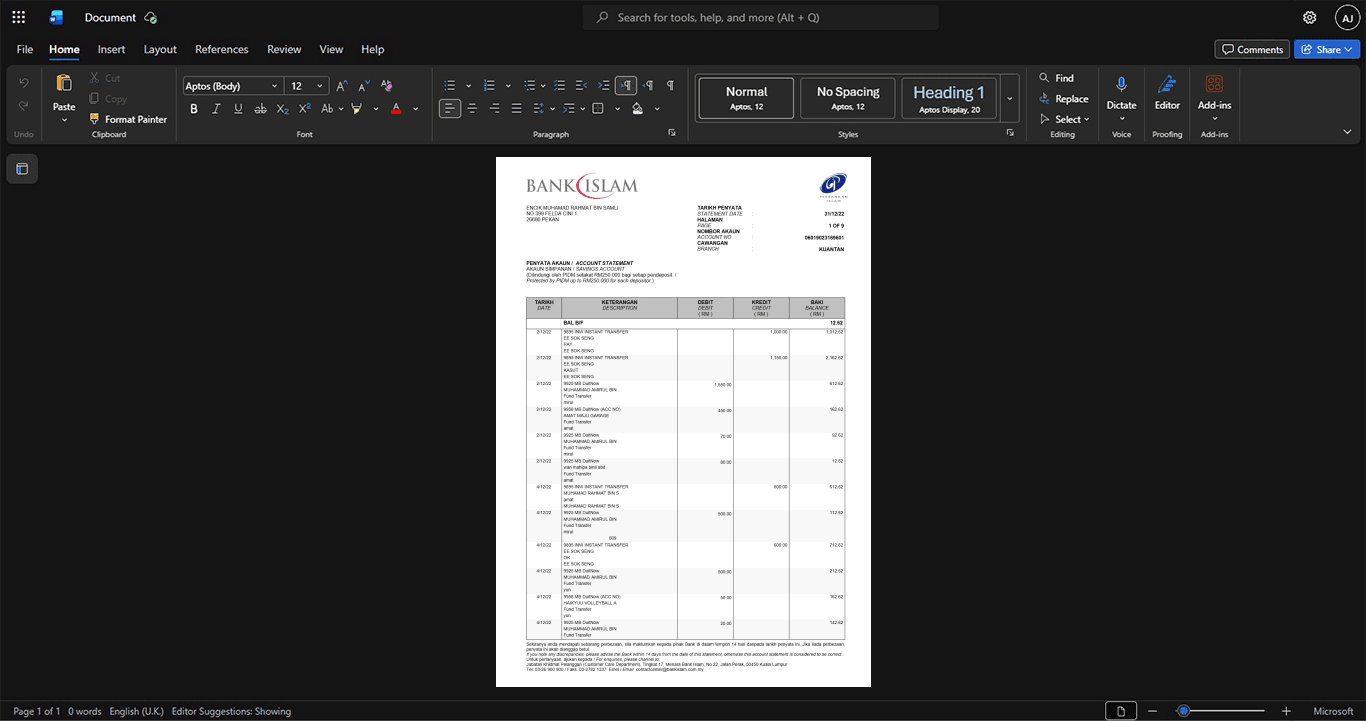
Task: Open the Editor proofing pane
Action: 1167,92
